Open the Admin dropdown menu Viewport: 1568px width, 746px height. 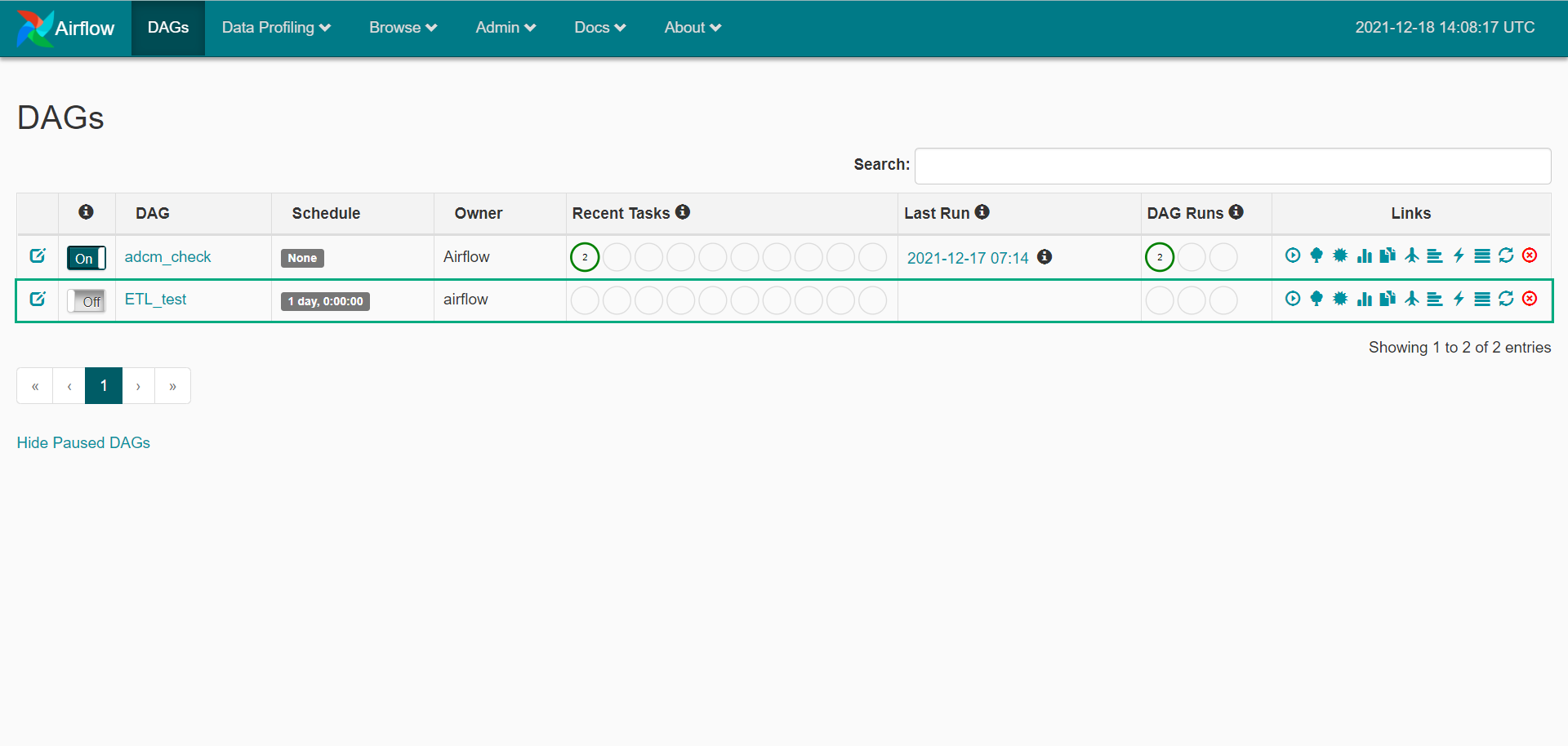[506, 28]
